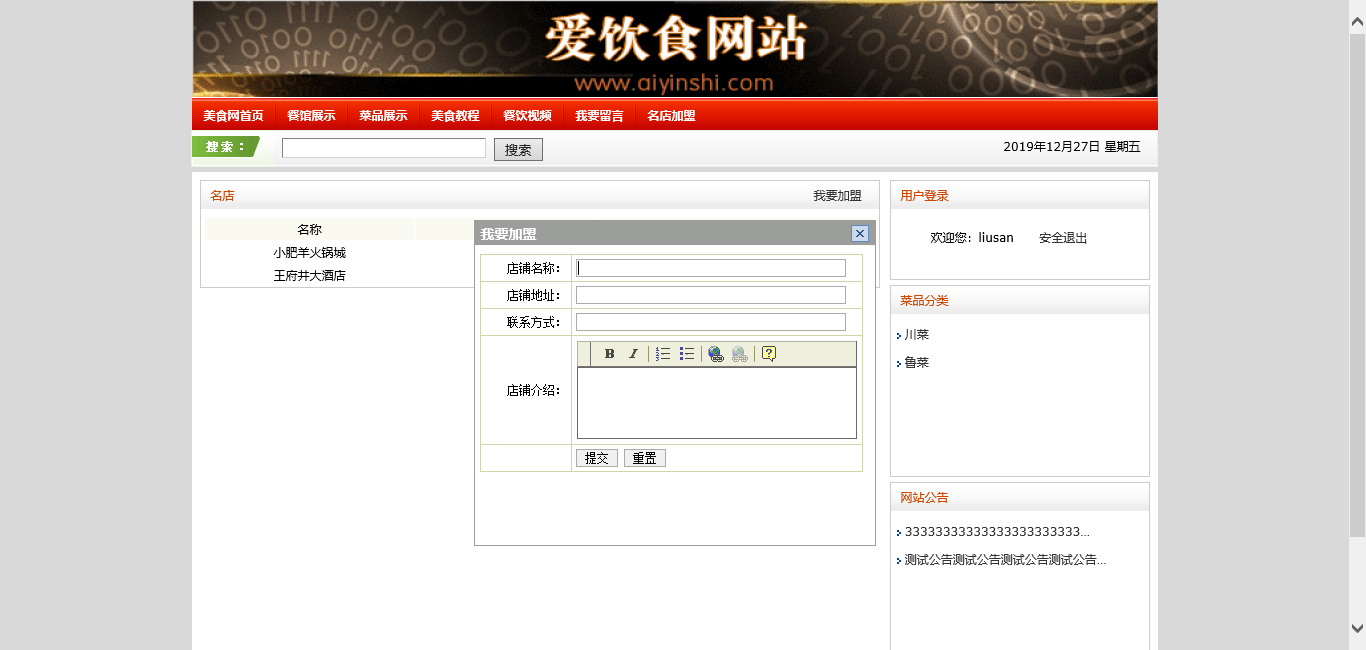The width and height of the screenshot is (1366, 650).
Task: Click the 安全退出 logout link
Action: tap(1062, 238)
